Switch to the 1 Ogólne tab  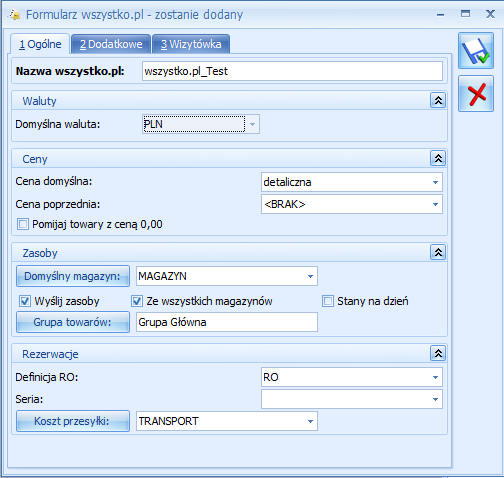click(40, 44)
